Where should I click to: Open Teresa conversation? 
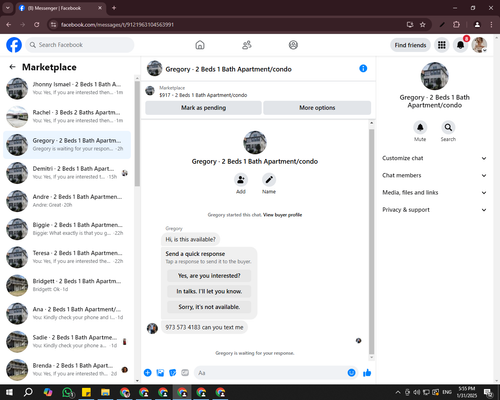tap(67, 257)
